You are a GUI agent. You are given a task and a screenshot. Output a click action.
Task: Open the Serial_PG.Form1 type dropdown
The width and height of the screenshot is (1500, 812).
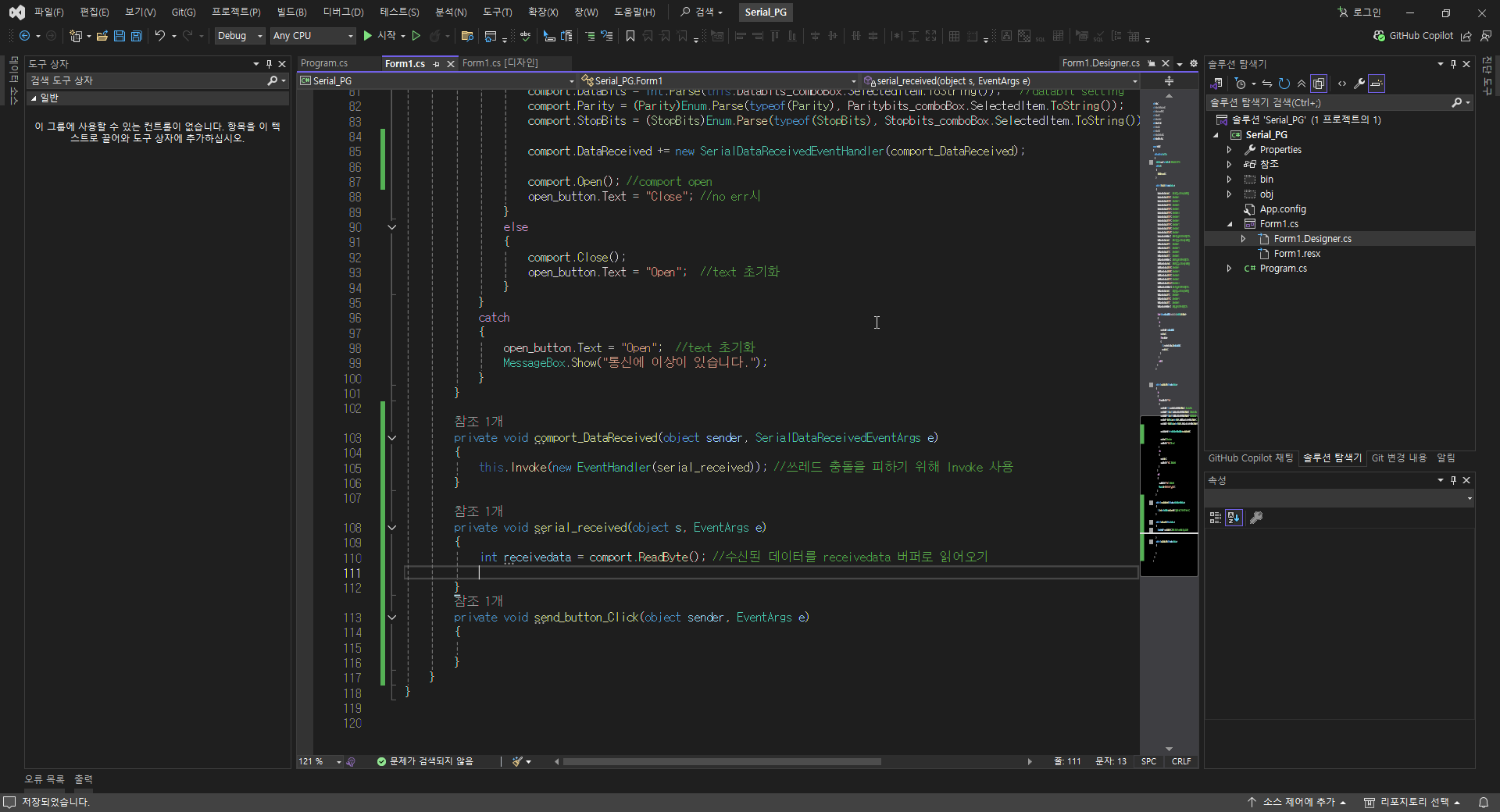coord(719,80)
